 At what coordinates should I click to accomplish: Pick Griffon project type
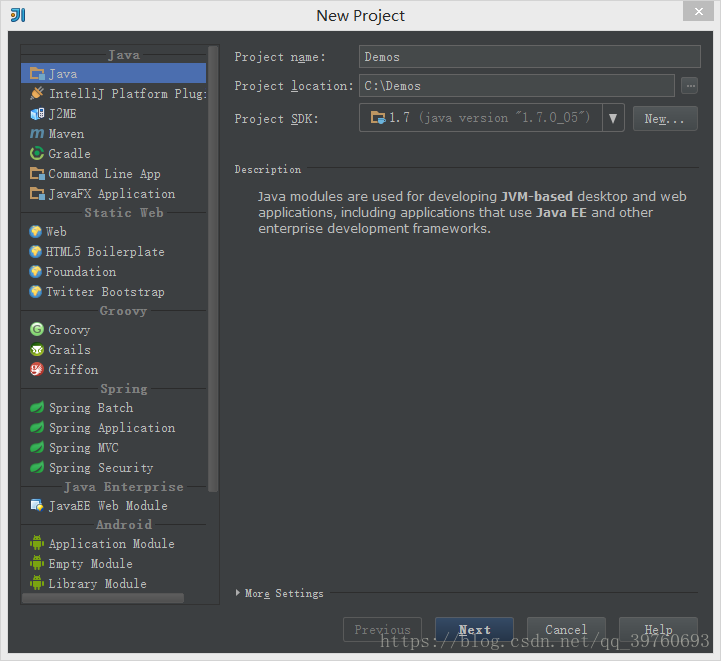114,369
